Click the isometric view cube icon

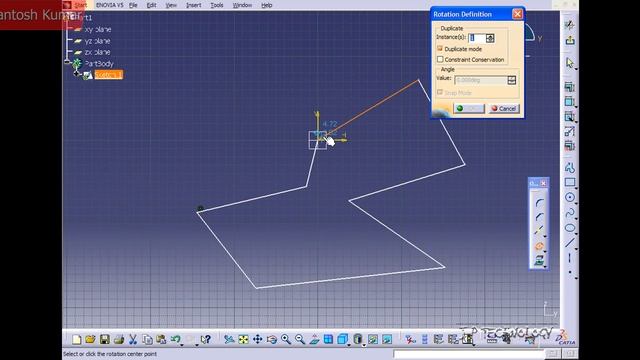pyautogui.click(x=342, y=339)
